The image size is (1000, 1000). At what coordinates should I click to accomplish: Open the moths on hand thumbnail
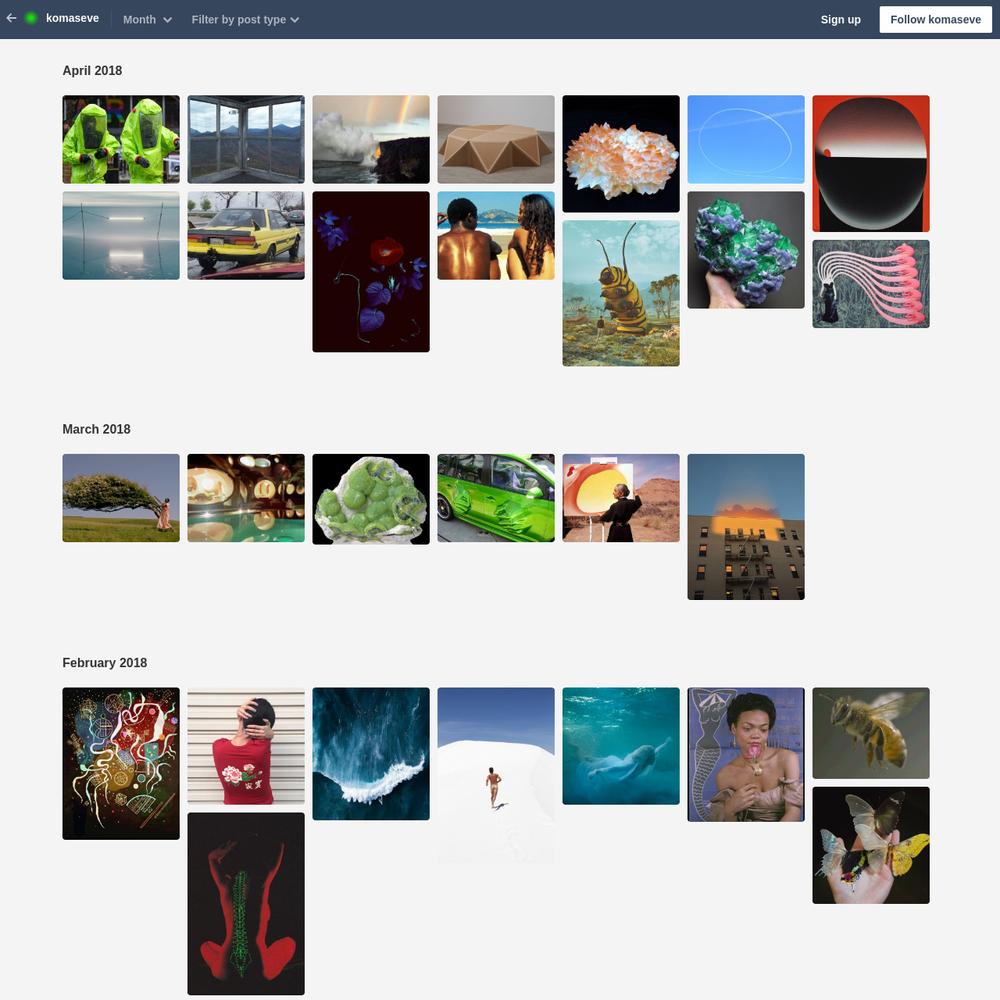(871, 845)
